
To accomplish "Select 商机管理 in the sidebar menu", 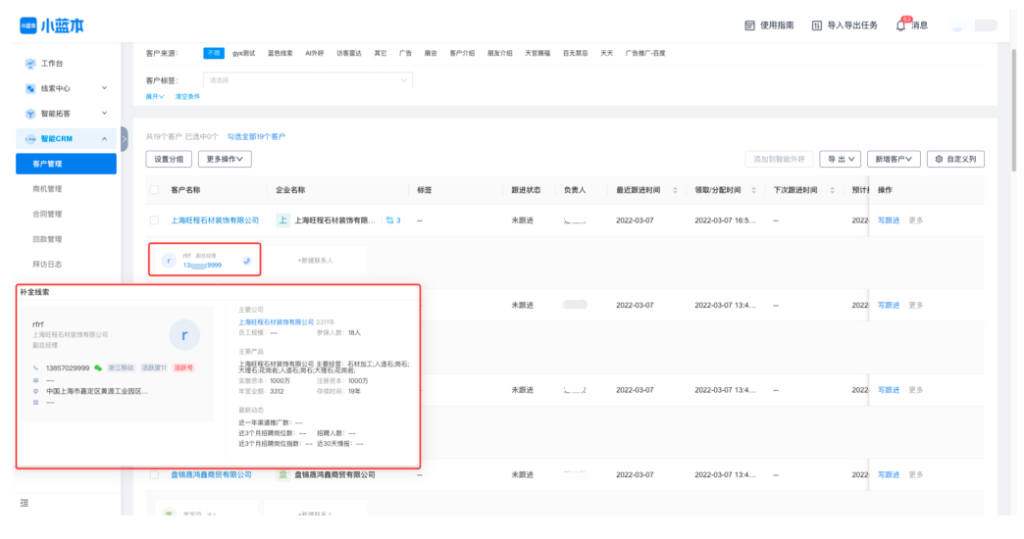I will click(x=47, y=188).
